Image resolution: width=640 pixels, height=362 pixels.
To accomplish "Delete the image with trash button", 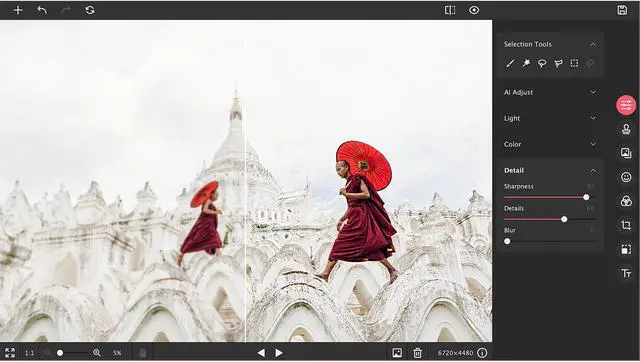I will coord(417,353).
